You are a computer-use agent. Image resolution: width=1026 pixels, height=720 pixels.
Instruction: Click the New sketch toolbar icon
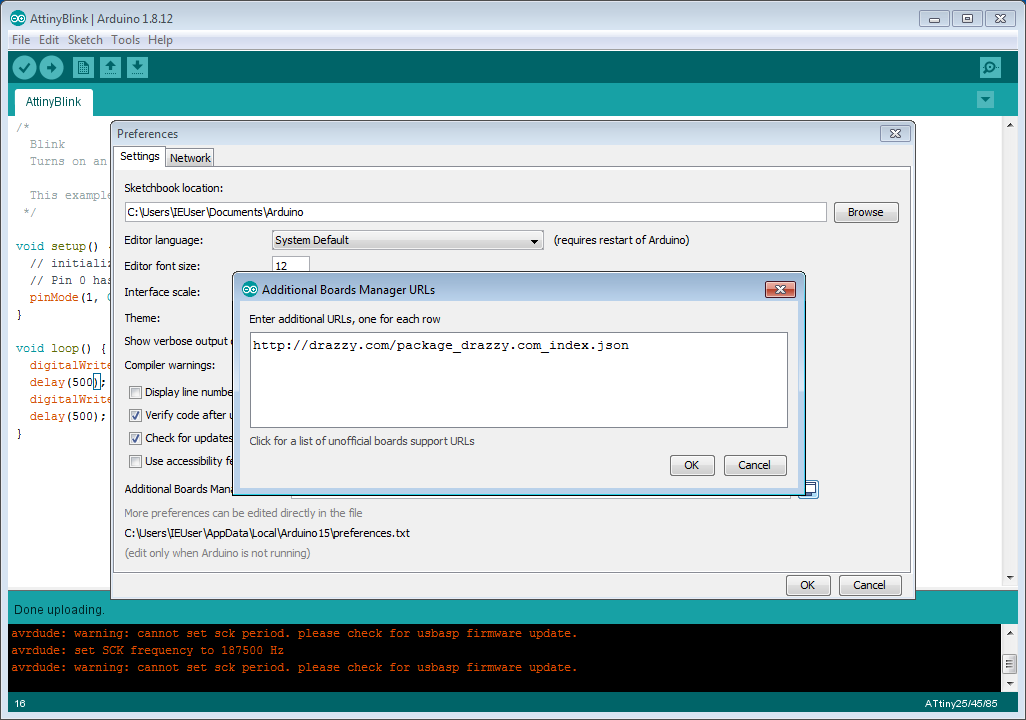[x=83, y=67]
